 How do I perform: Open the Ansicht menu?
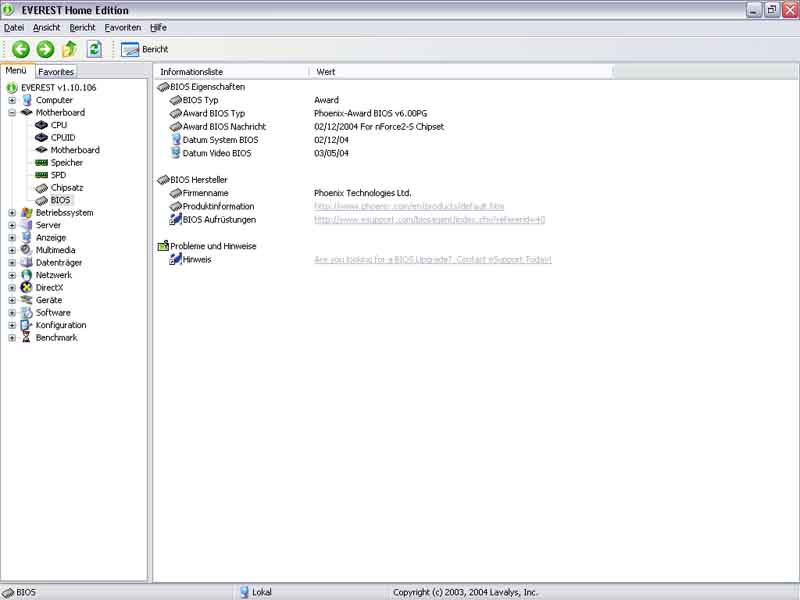(x=46, y=28)
